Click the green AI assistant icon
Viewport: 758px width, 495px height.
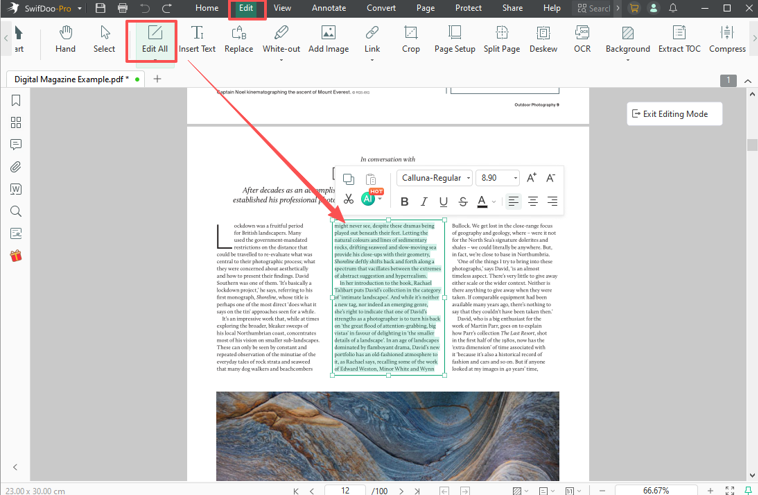[x=368, y=199]
